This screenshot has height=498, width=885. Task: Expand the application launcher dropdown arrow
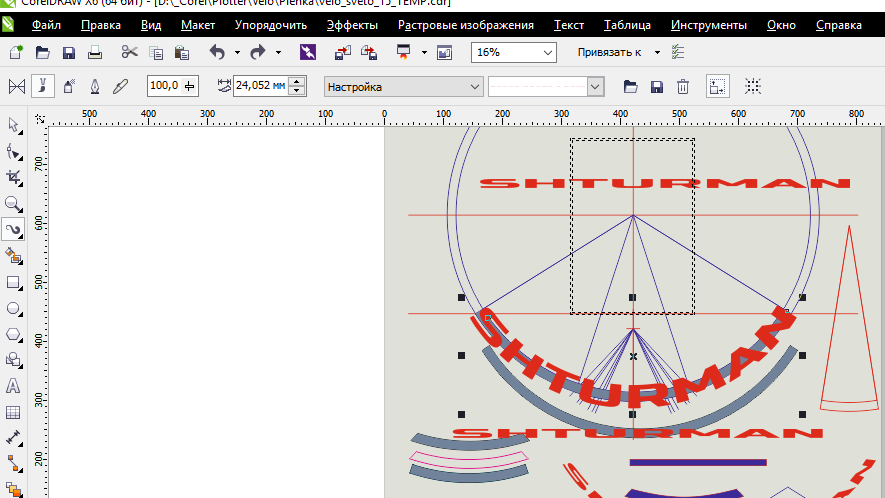[424, 53]
